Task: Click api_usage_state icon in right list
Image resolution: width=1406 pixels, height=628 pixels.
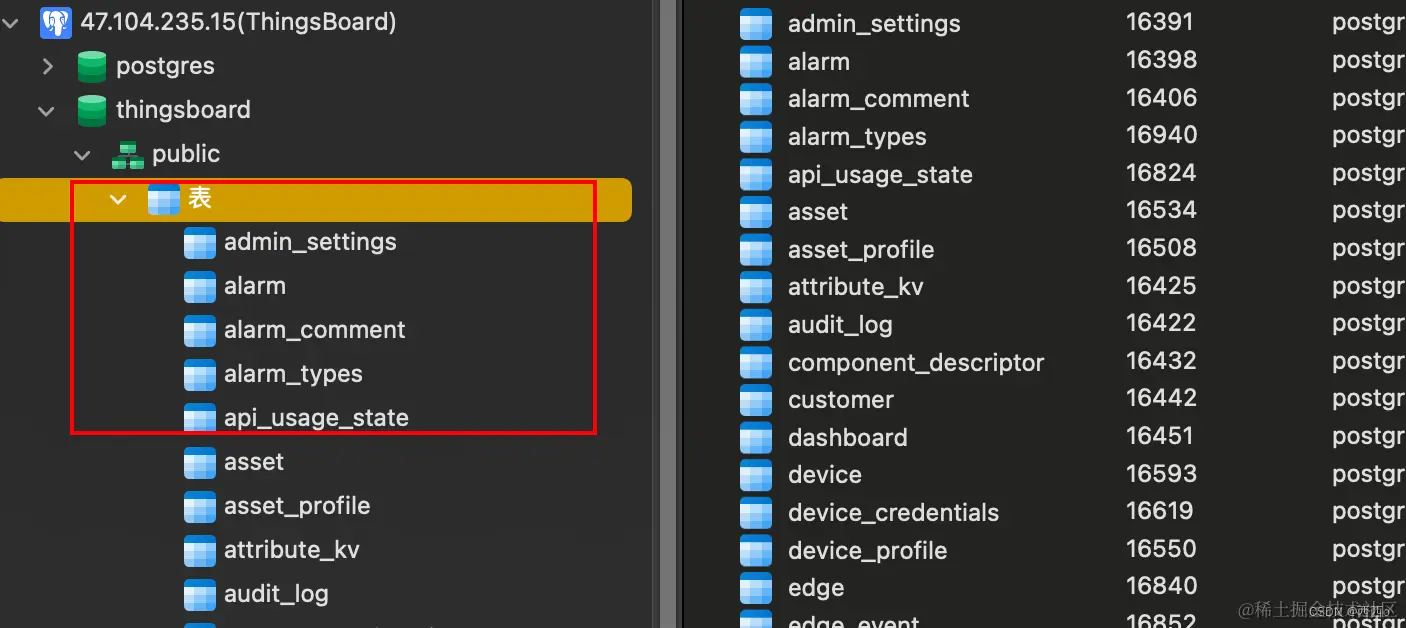Action: [756, 174]
